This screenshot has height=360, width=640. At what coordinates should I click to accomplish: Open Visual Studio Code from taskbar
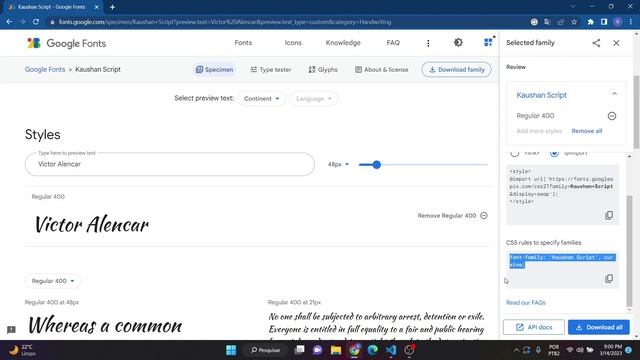[391, 350]
